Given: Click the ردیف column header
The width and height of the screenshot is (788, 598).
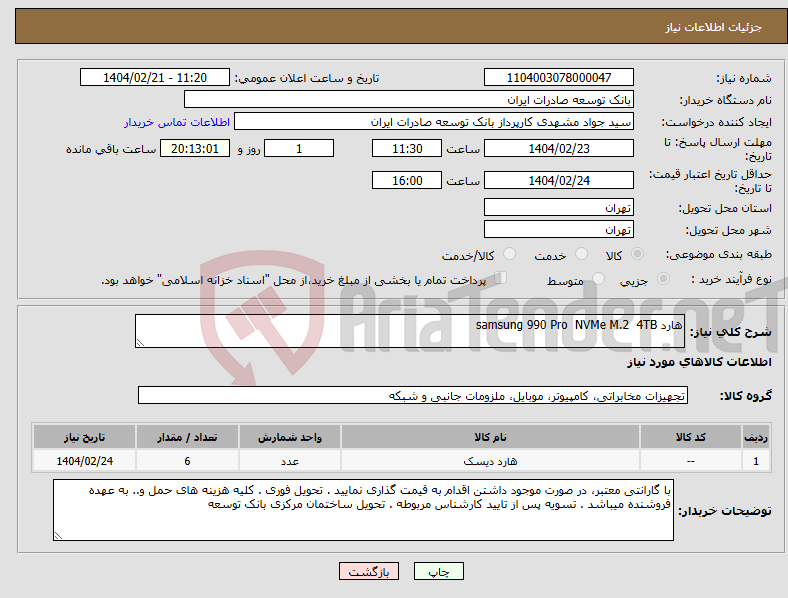Looking at the screenshot, I should pos(756,437).
